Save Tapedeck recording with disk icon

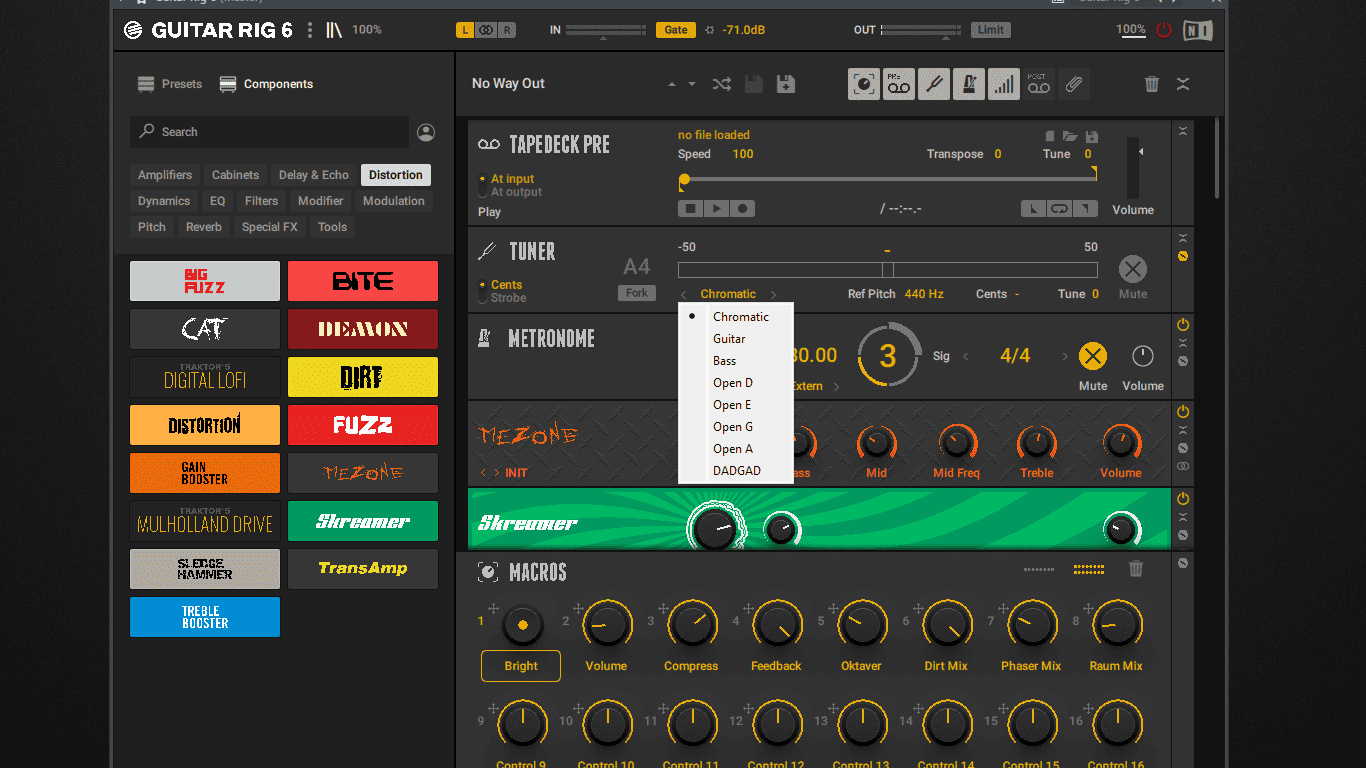tap(1091, 136)
